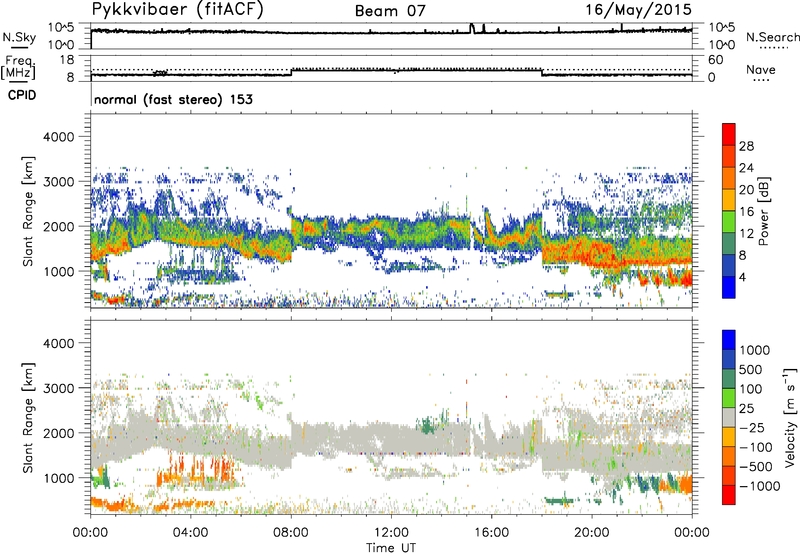This screenshot has height=554, width=800.
Task: Pick the teal 100–500 Velocity colorbar segment
Action: tap(729, 379)
